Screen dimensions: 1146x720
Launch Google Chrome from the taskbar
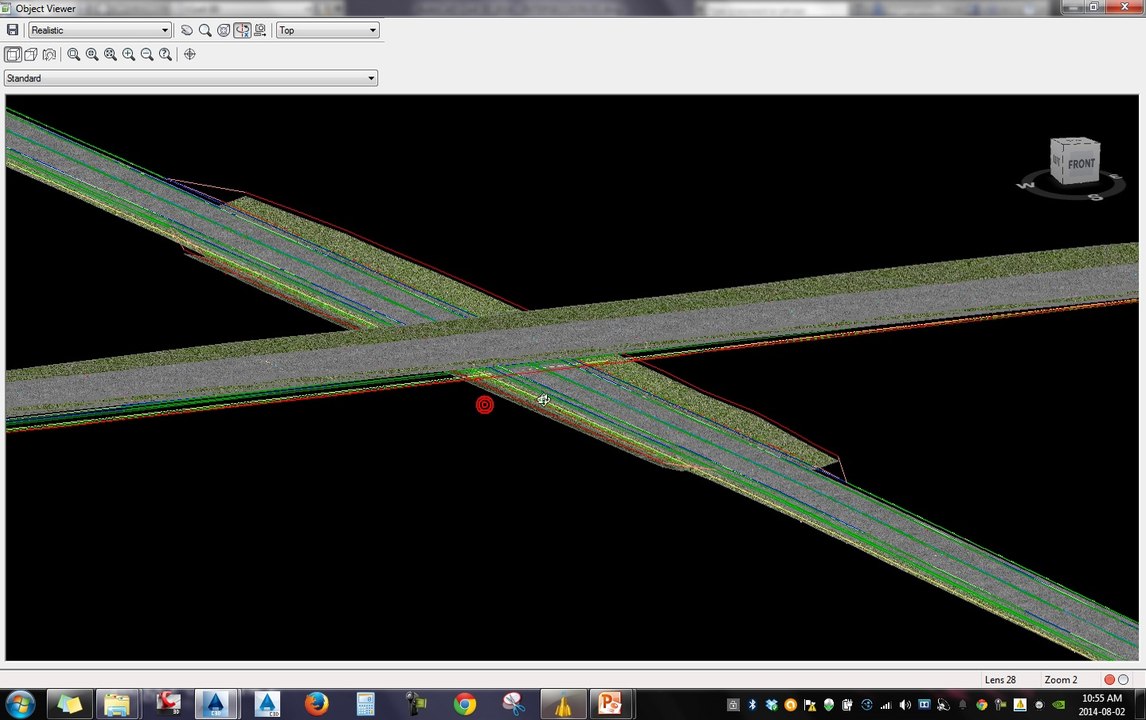point(465,705)
